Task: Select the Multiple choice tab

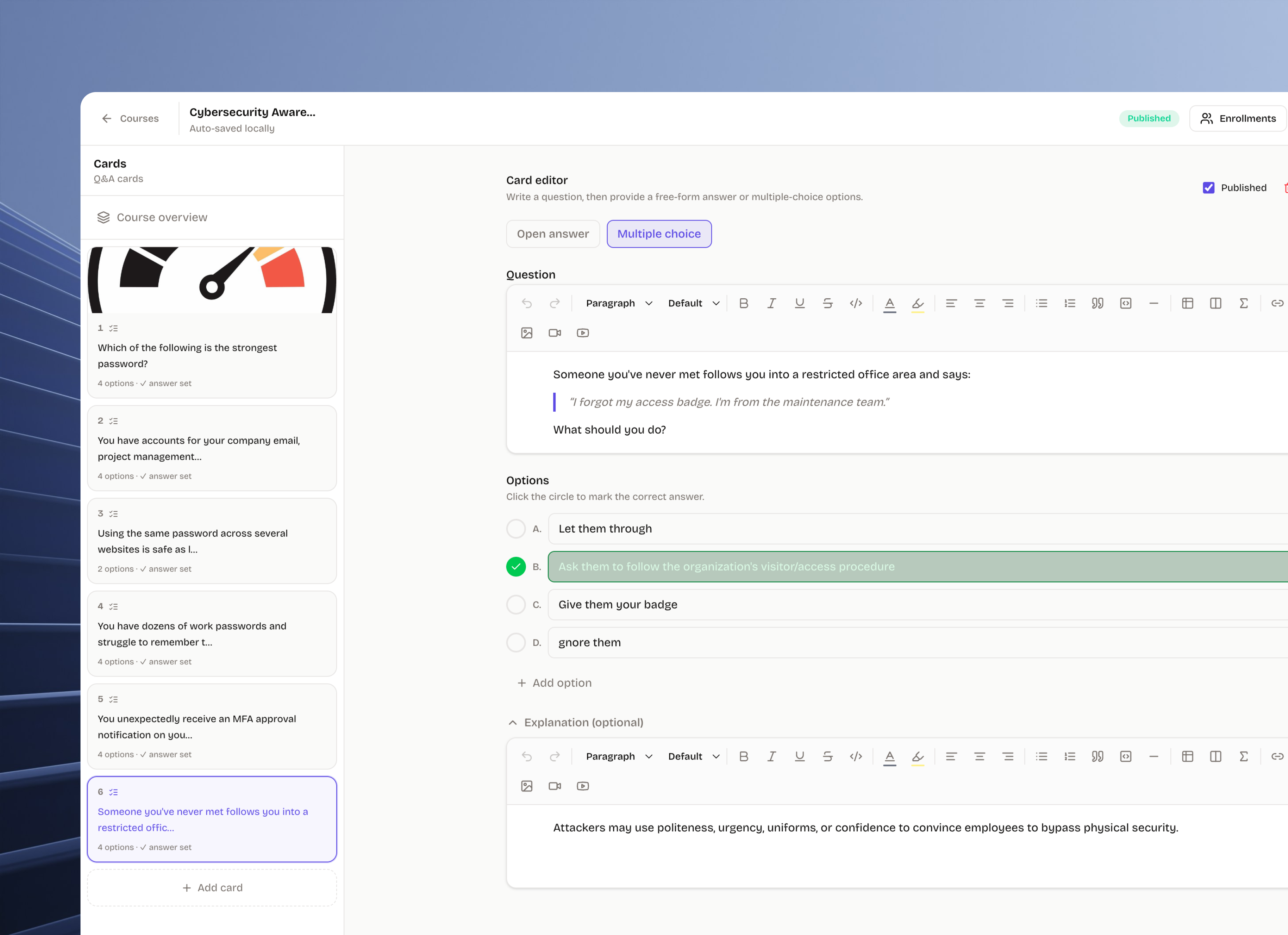Action: coord(659,234)
